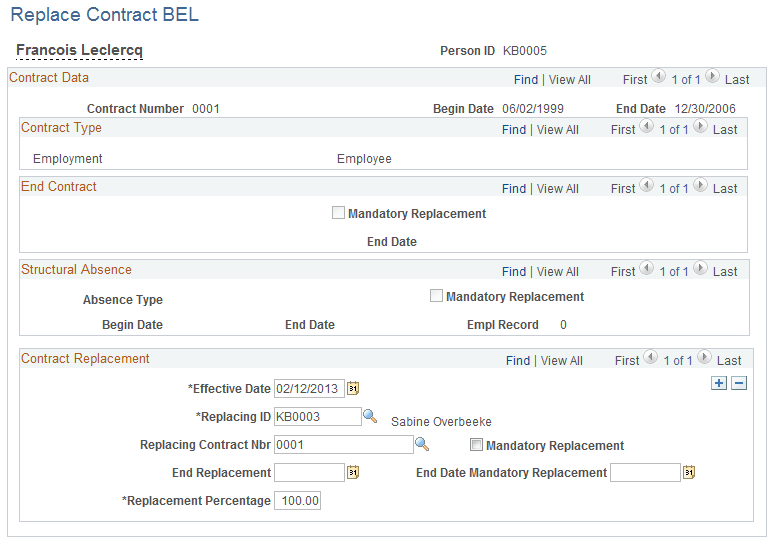This screenshot has height=542, width=772.
Task: Select the Employee text in Contract Type
Action: (x=364, y=159)
